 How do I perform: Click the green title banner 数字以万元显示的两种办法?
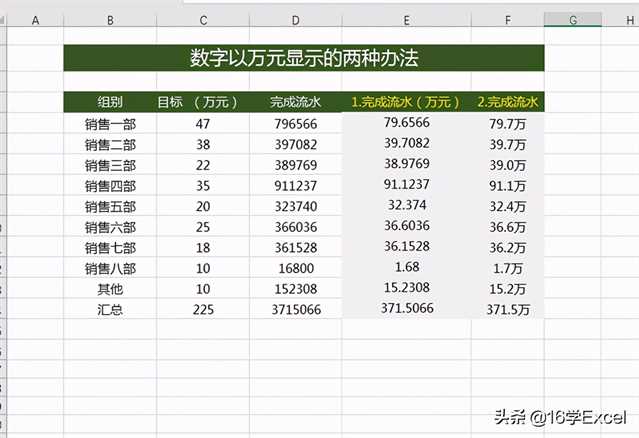[x=304, y=58]
